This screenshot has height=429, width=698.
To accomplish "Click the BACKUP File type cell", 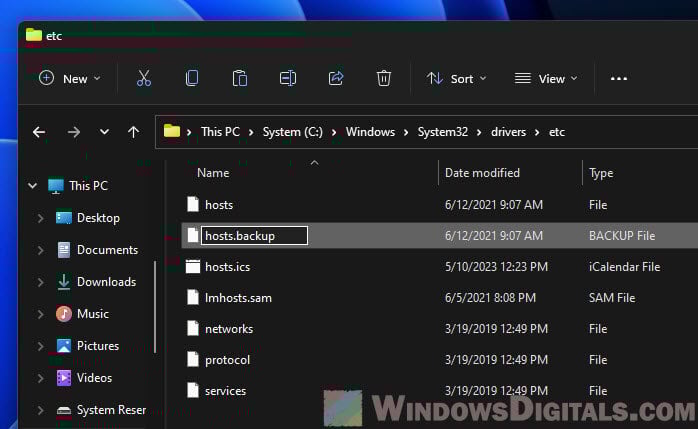I will click(622, 235).
